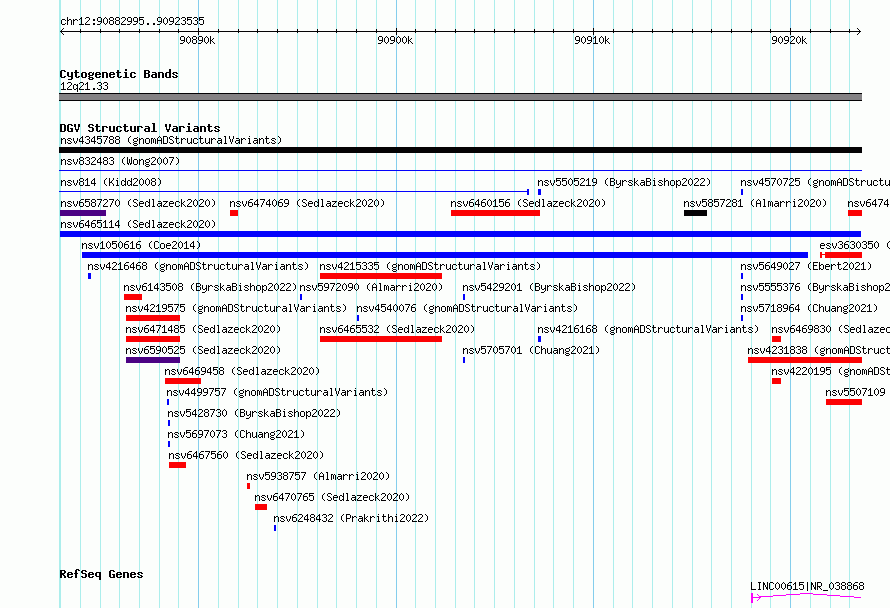
Task: Click the nsv6590525 purple variant bar
Action: coord(153,360)
